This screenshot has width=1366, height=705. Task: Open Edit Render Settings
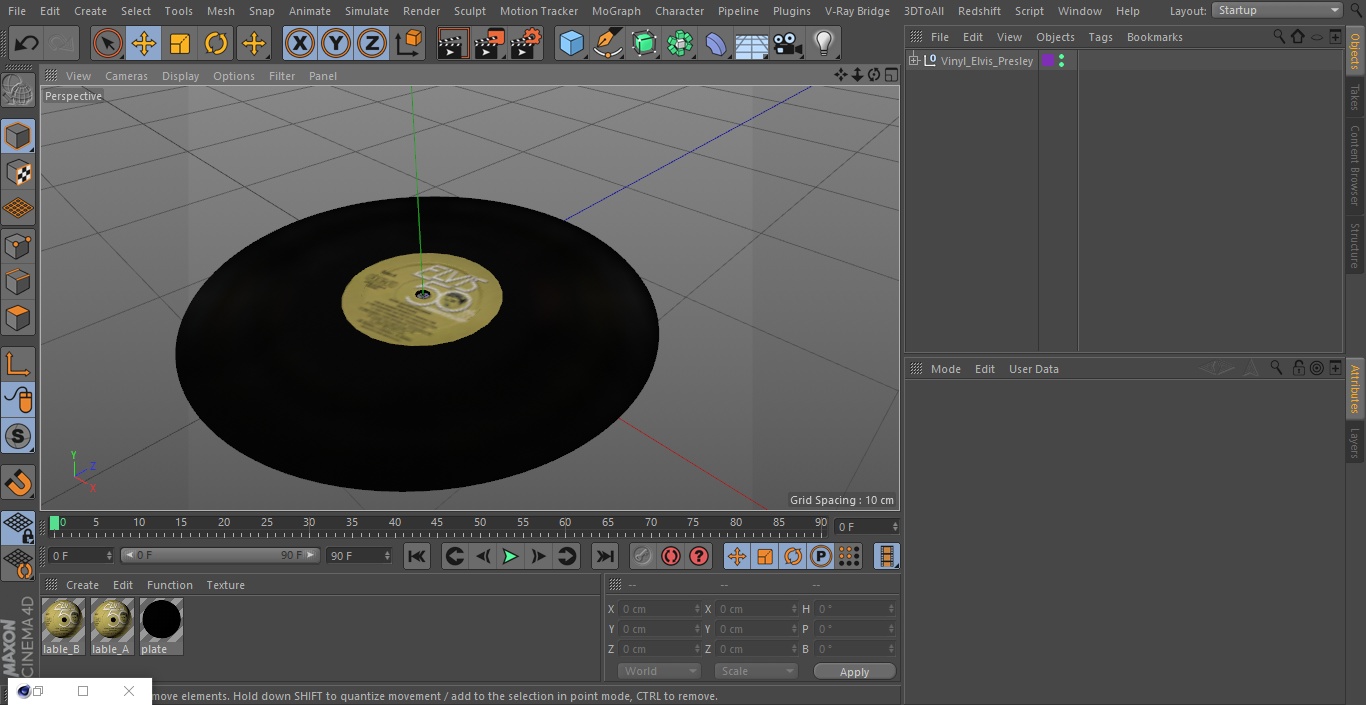[526, 44]
